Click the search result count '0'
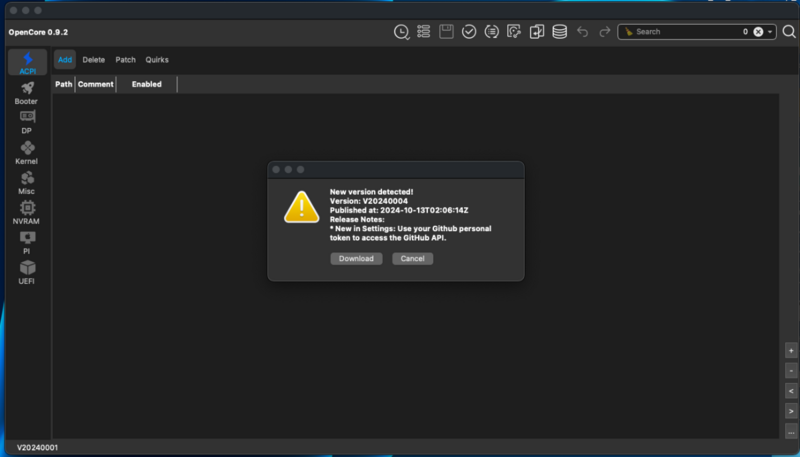The width and height of the screenshot is (800, 457). tap(745, 32)
